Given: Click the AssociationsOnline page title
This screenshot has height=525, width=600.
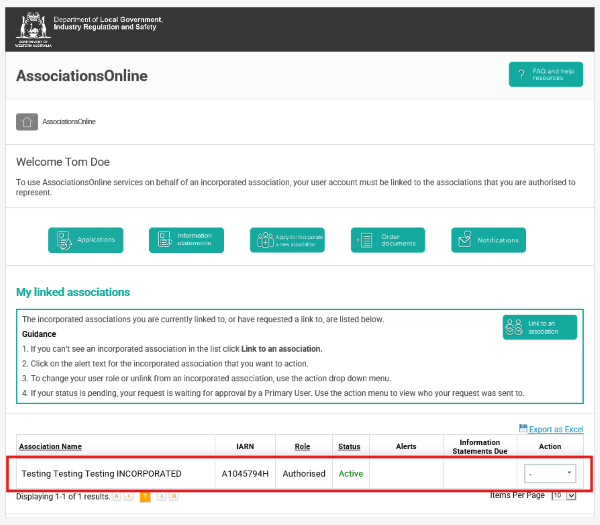Looking at the screenshot, I should pos(82,76).
